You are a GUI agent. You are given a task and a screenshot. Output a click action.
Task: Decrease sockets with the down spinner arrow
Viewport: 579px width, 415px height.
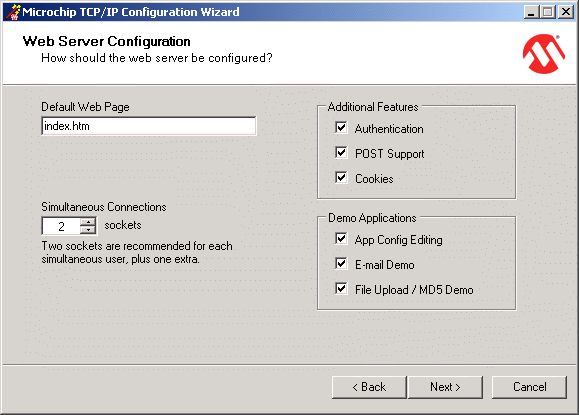88,230
